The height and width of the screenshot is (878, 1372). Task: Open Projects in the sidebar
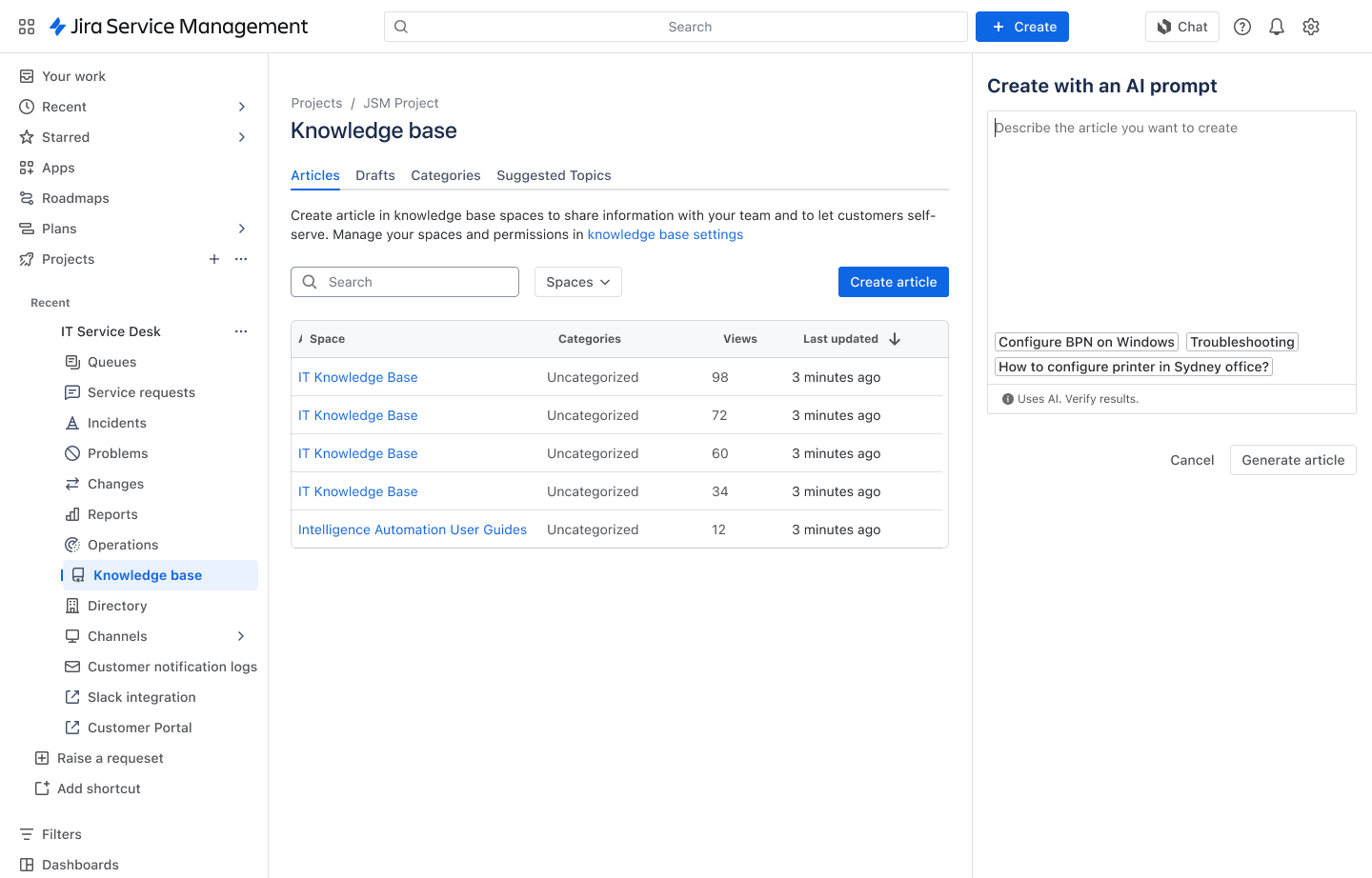[68, 259]
